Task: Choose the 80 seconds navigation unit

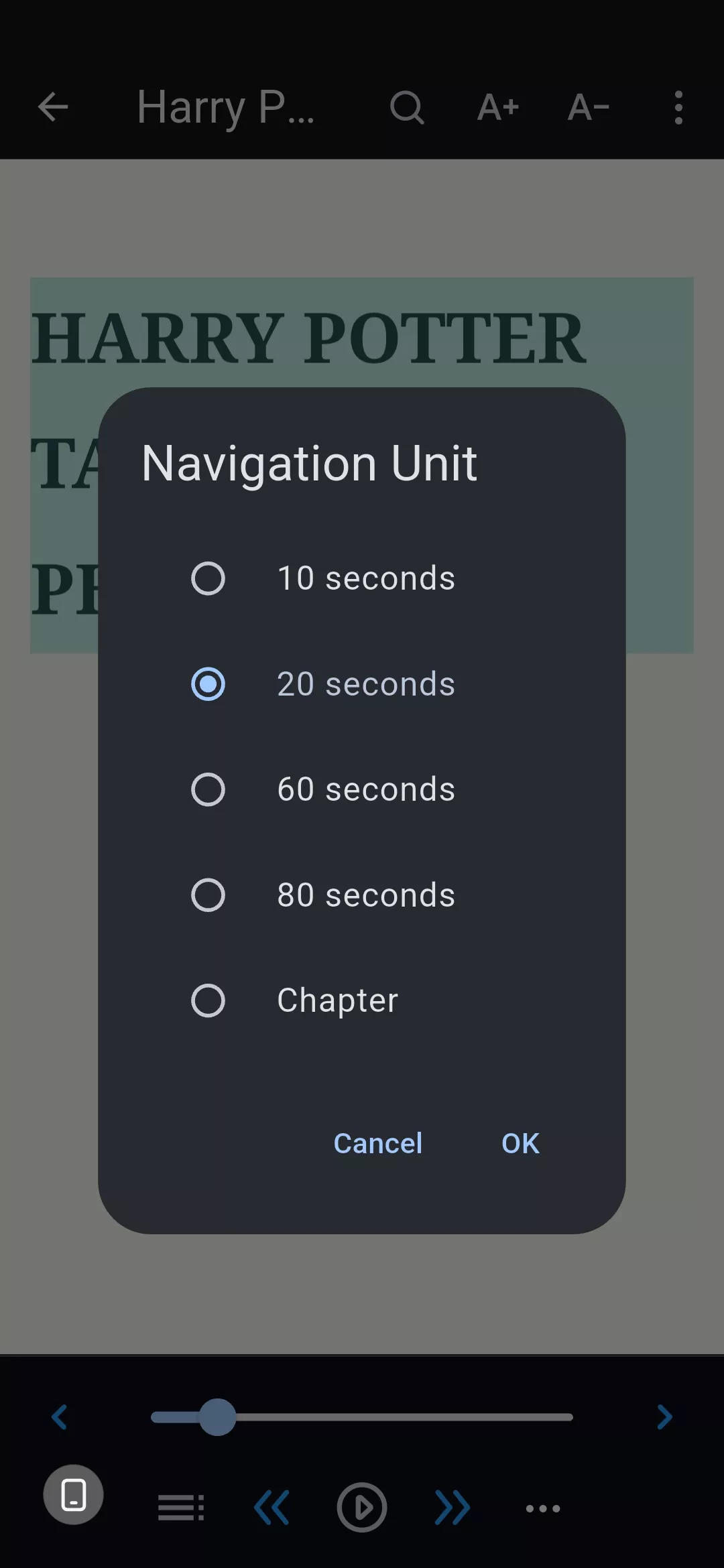Action: pyautogui.click(x=208, y=895)
